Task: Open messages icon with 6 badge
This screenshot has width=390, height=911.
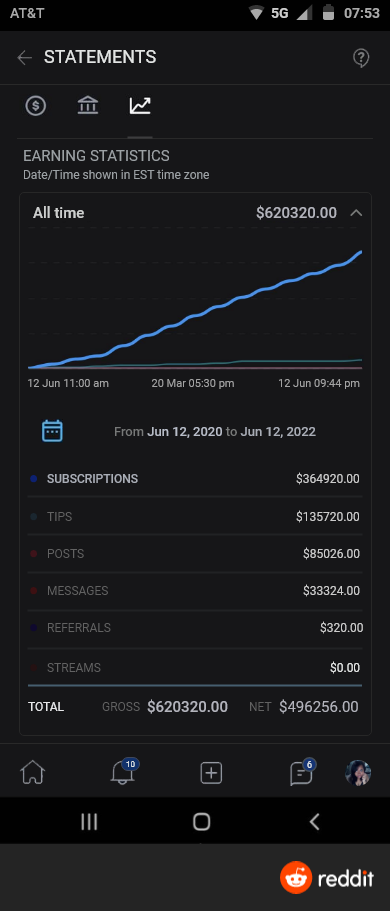Action: (x=302, y=772)
